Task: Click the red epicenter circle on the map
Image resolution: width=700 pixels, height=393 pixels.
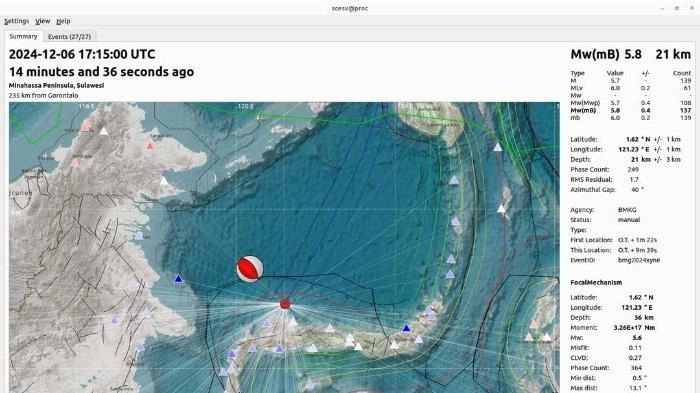Action: [x=285, y=304]
